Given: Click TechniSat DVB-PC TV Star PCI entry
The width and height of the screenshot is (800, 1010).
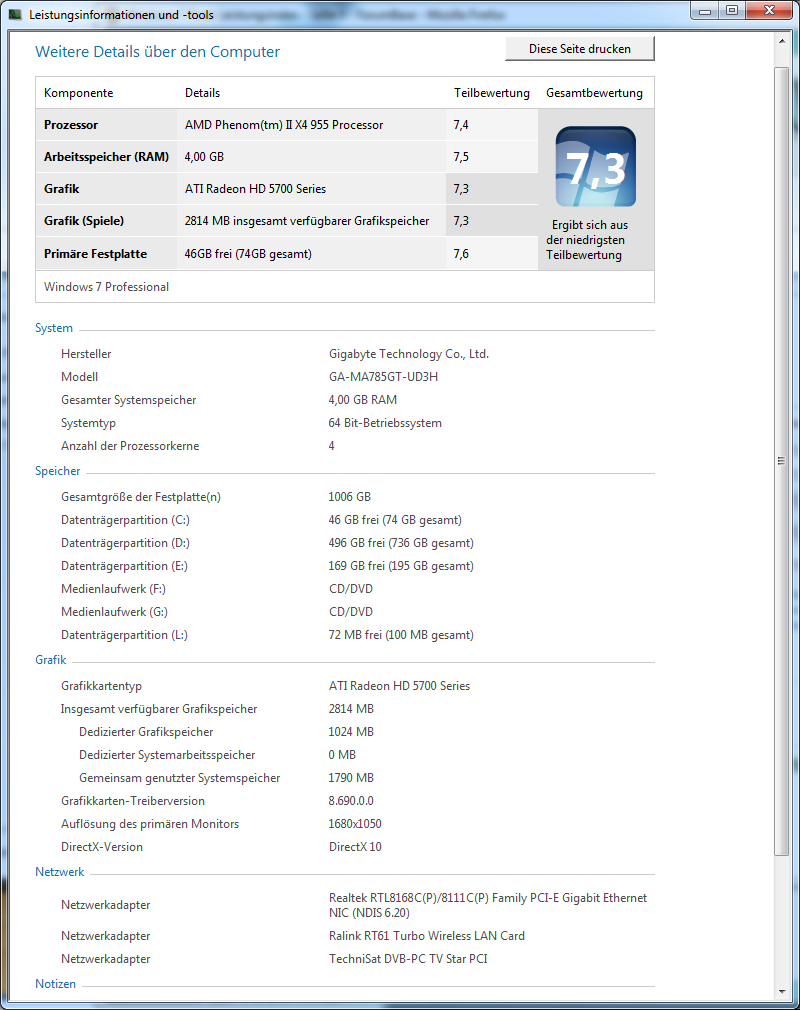Looking at the screenshot, I should [x=408, y=958].
